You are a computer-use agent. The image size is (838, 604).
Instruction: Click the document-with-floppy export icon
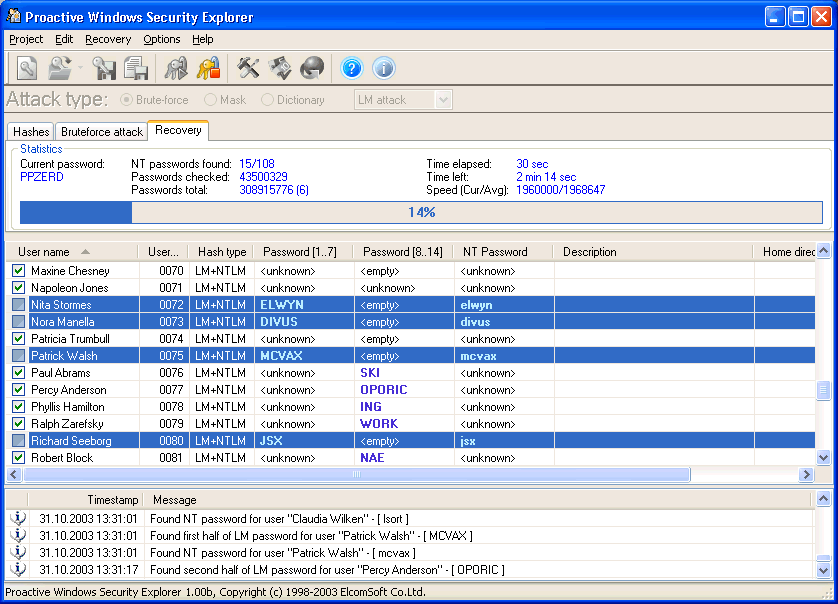click(x=136, y=68)
